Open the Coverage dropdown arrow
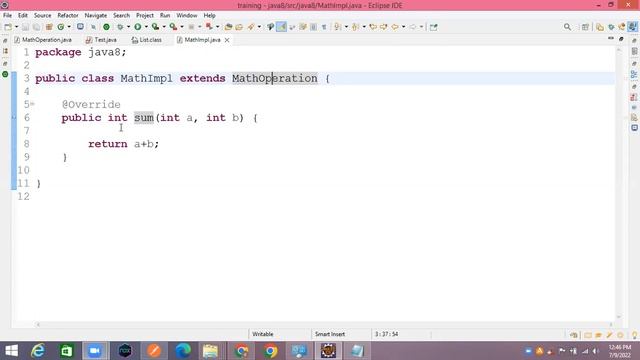Image resolution: width=640 pixels, height=360 pixels. click(164, 27)
